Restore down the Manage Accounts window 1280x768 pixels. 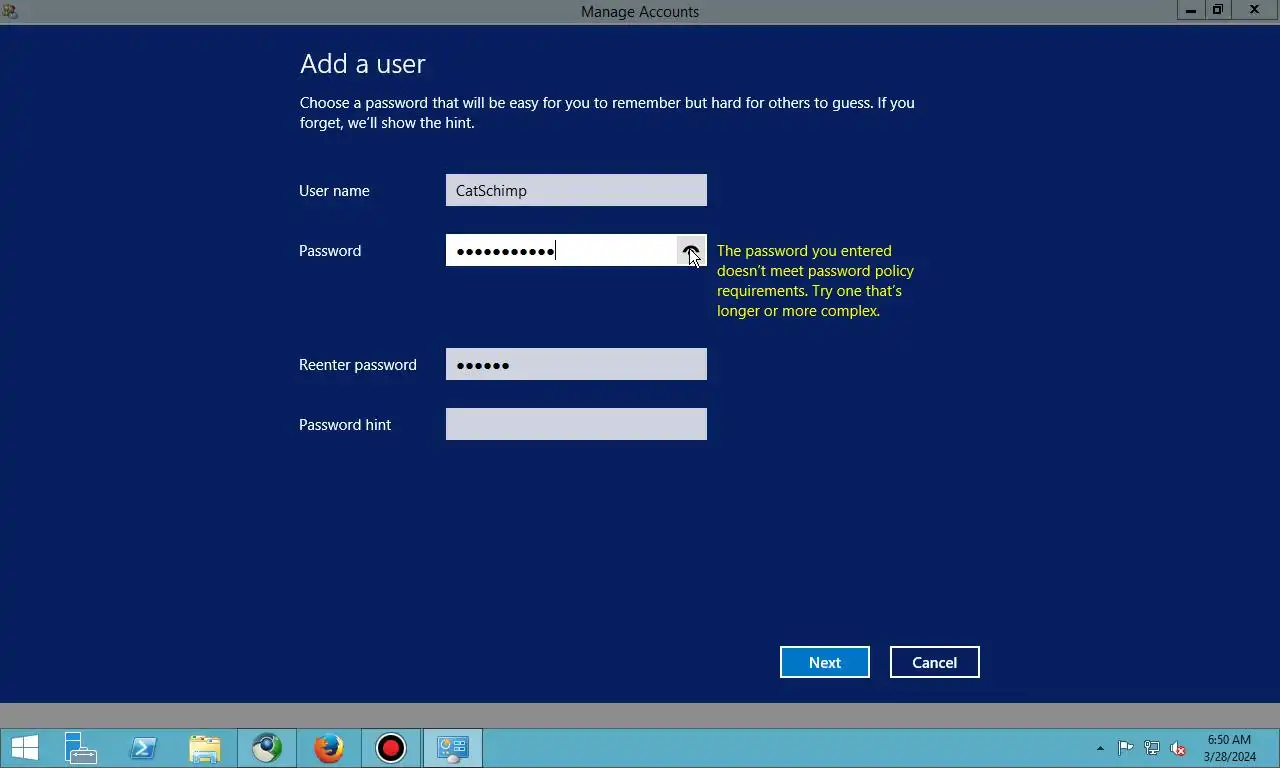tap(1218, 10)
